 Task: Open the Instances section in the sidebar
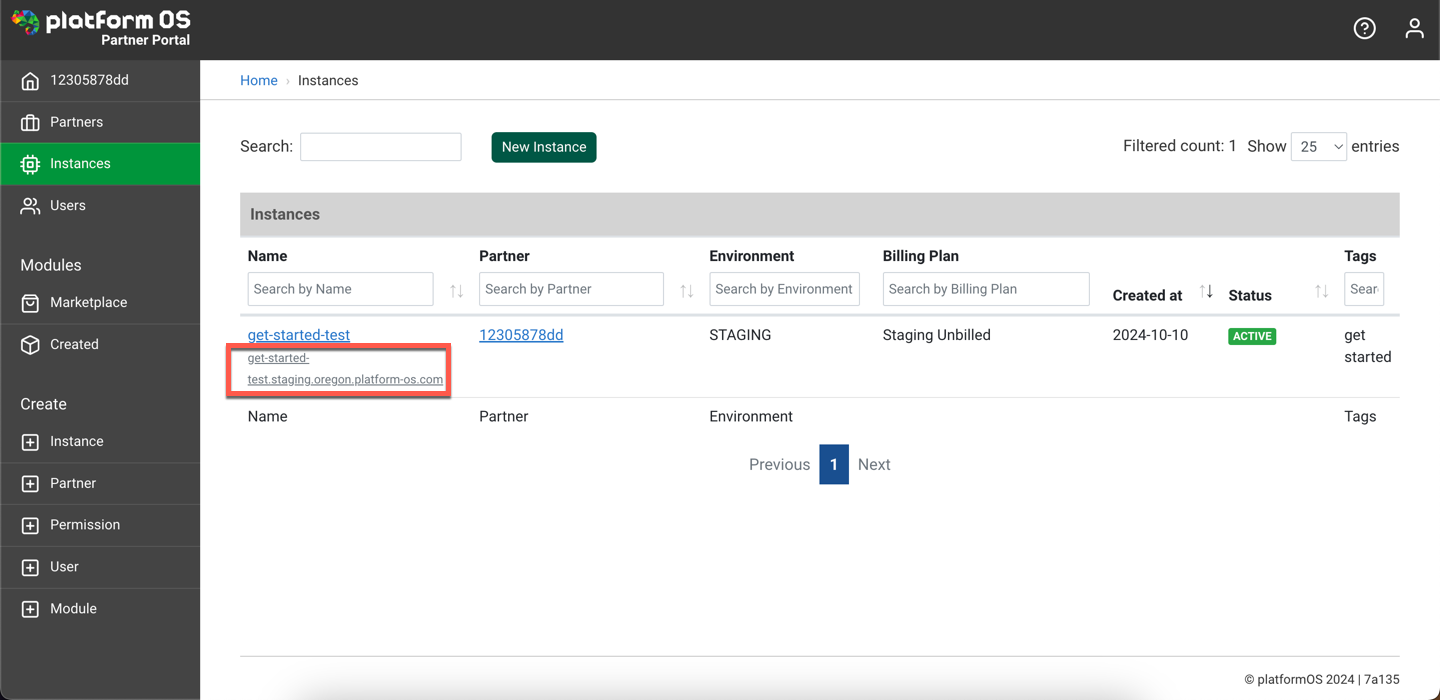point(80,163)
